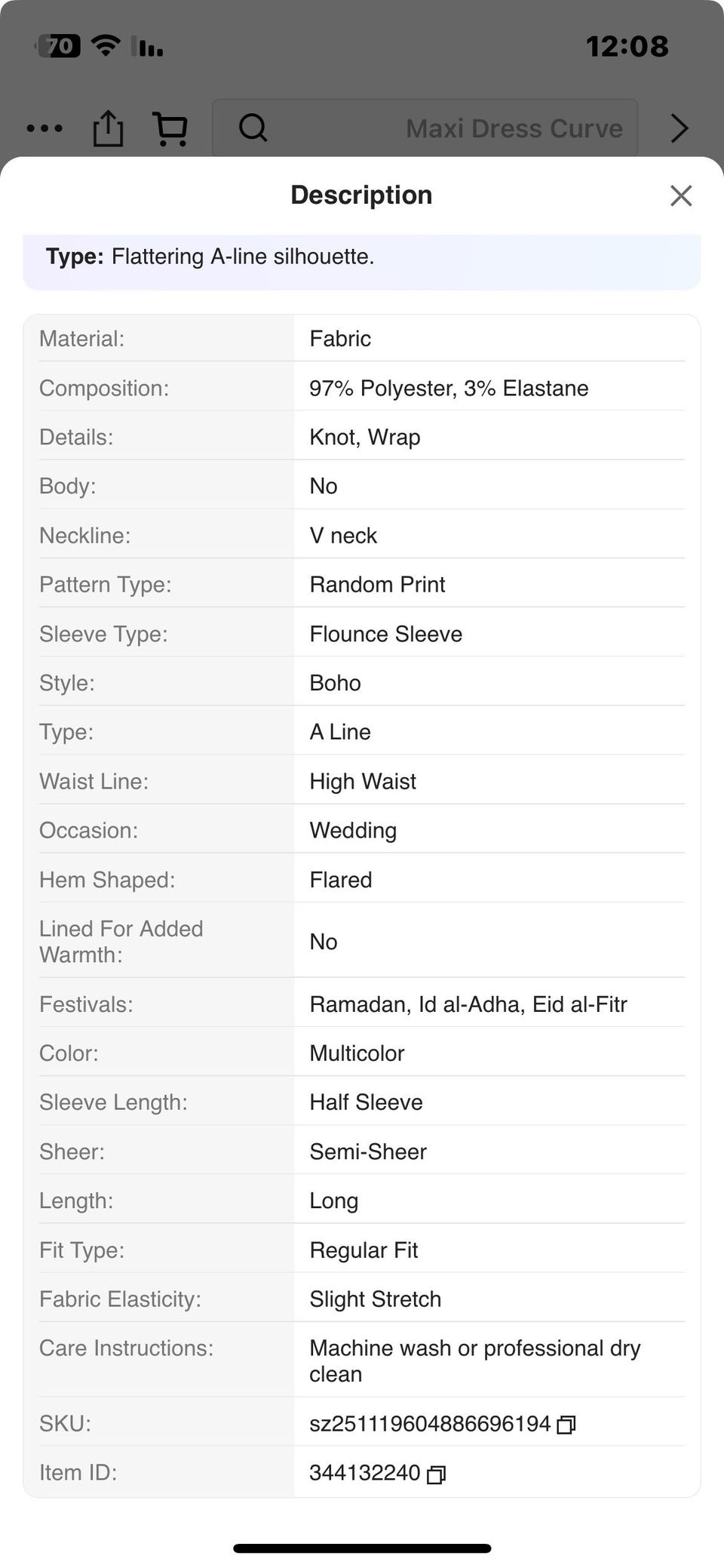Open the three-dot more options menu
Viewport: 724px width, 1568px height.
coord(44,128)
